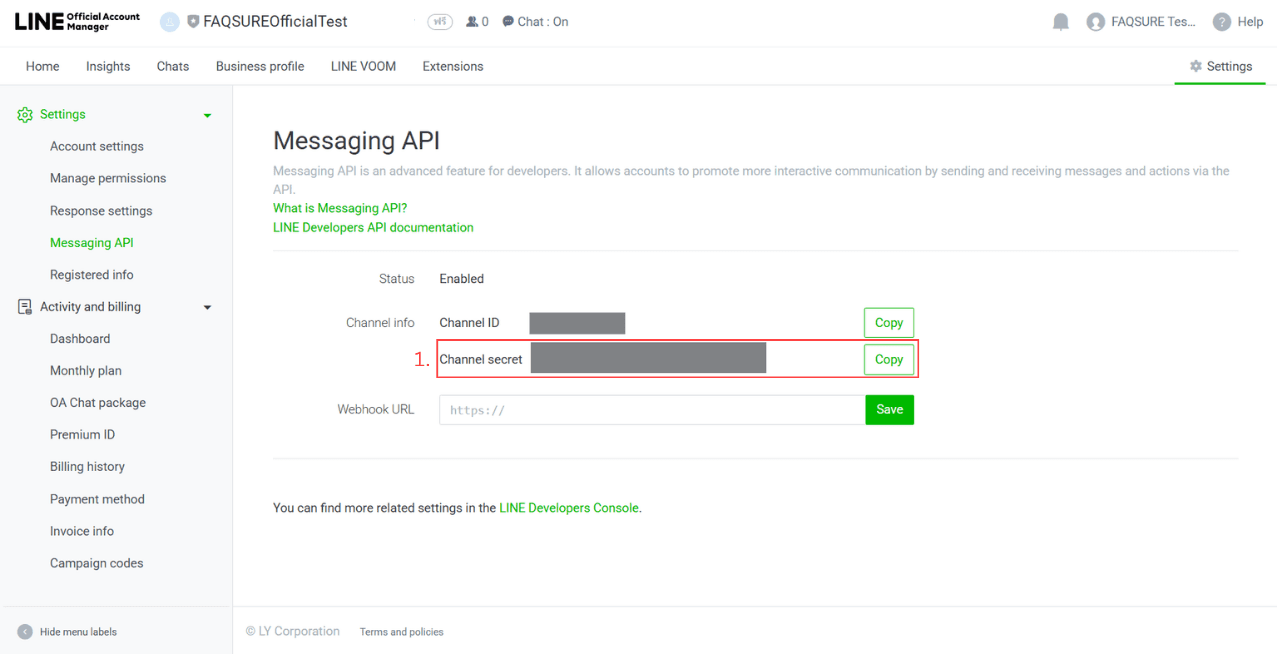Click the Enabled status text
The image size is (1277, 655).
[462, 279]
